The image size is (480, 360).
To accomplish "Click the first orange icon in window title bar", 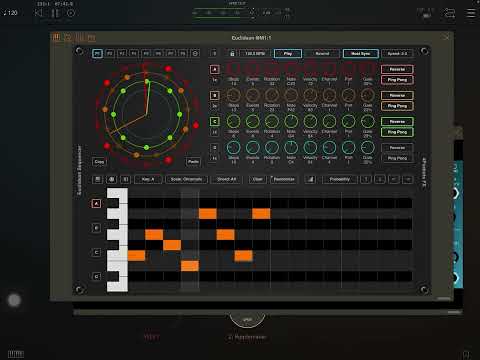I will [56, 37].
